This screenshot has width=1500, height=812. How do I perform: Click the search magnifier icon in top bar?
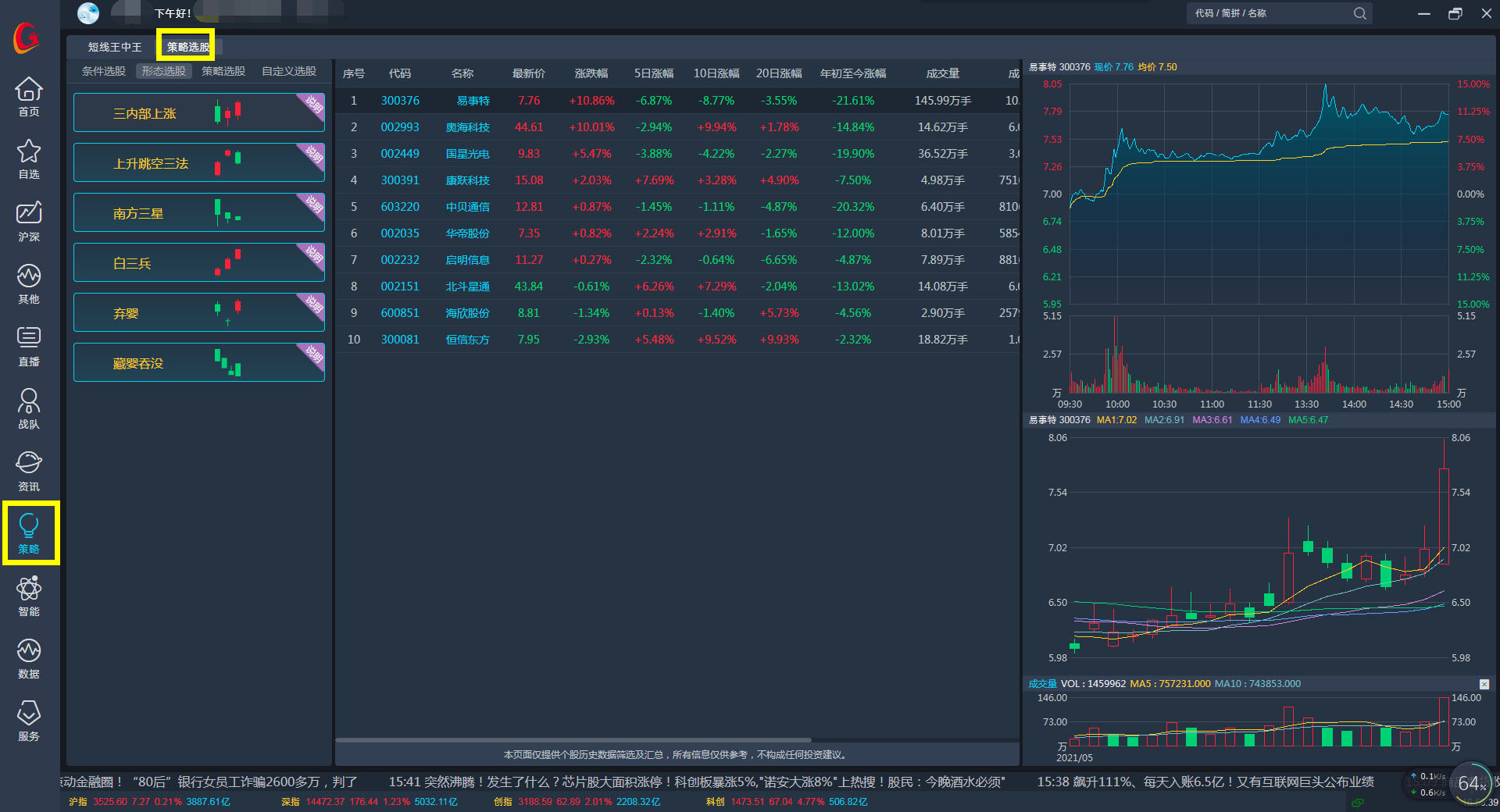[x=1360, y=13]
